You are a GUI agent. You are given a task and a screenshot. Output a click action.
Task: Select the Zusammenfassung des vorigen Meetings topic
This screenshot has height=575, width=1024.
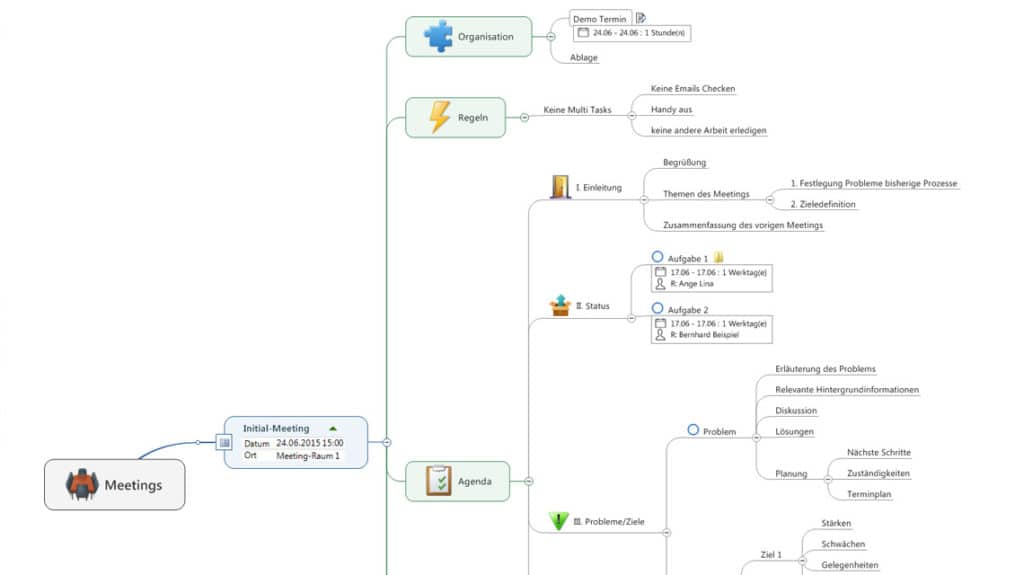coord(743,225)
